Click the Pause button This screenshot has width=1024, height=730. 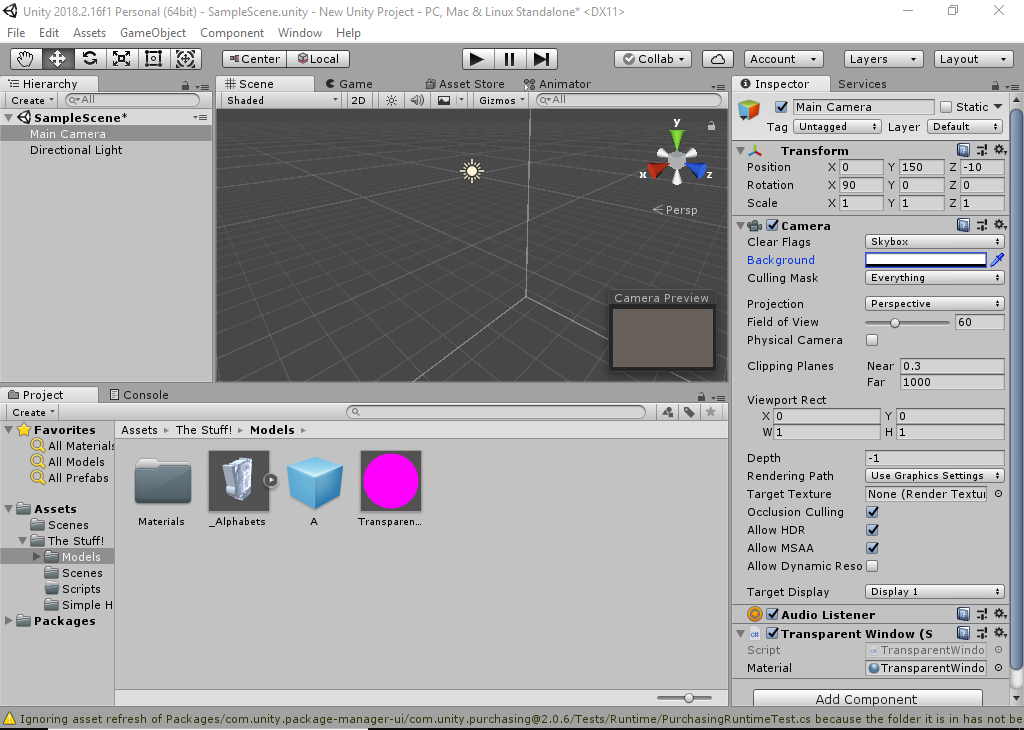pos(509,59)
